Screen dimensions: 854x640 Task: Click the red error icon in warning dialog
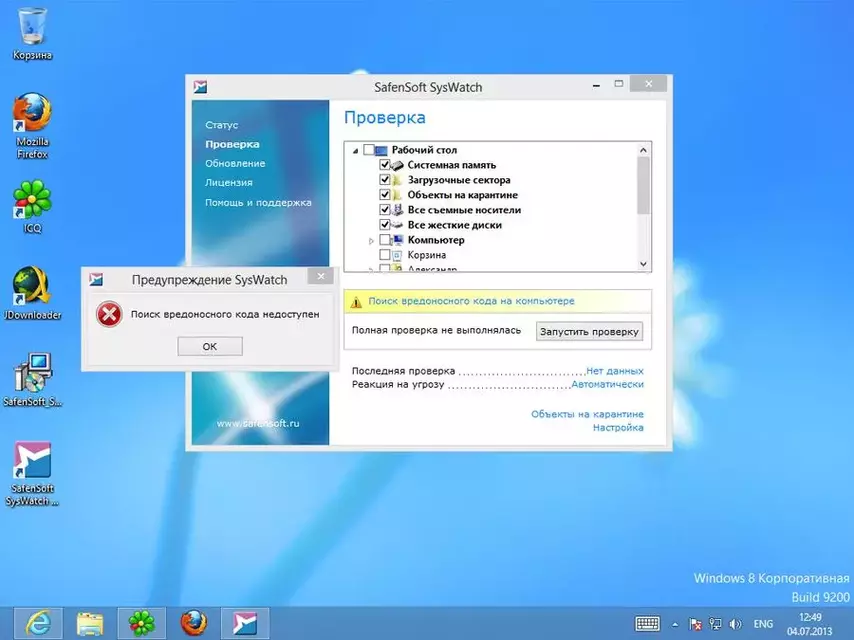[109, 314]
